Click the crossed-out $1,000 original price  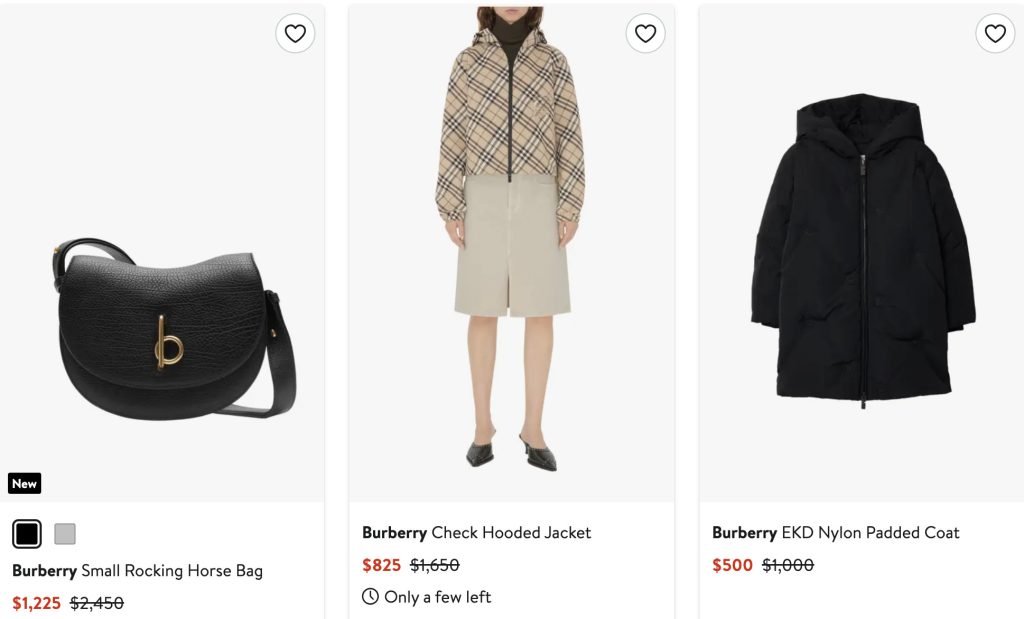(788, 565)
